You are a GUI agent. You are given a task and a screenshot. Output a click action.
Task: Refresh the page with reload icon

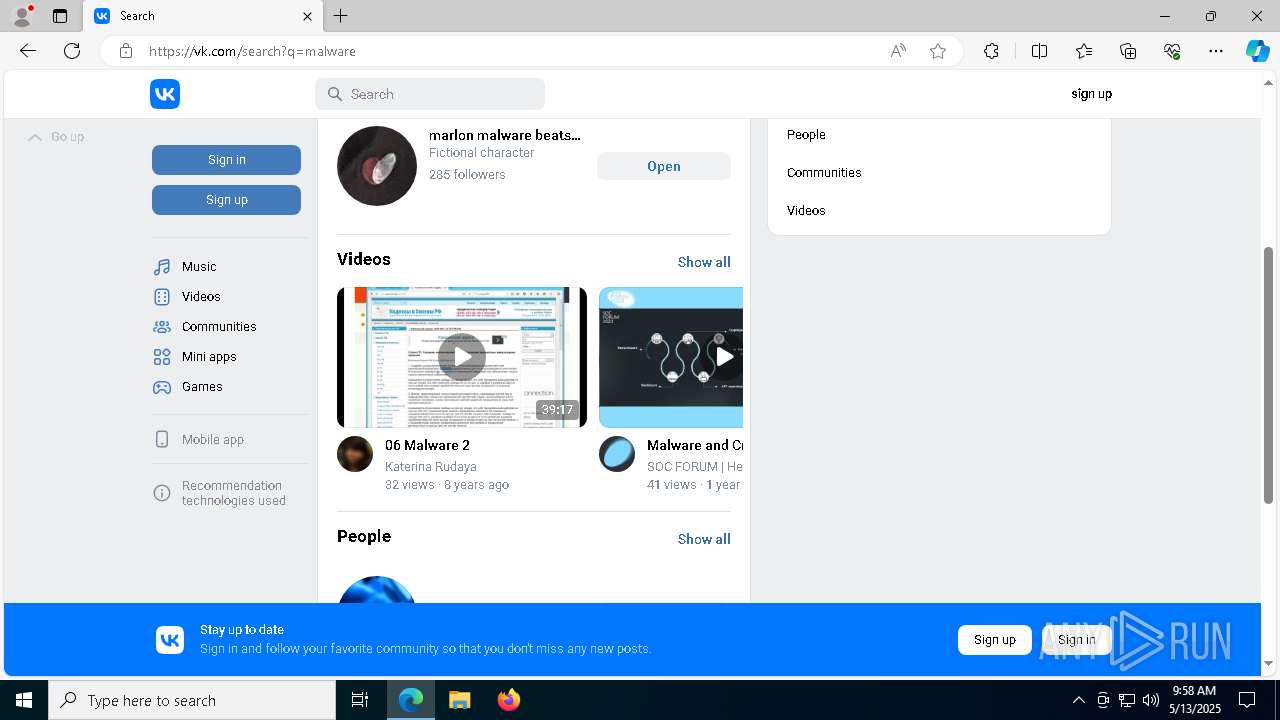pyautogui.click(x=72, y=51)
